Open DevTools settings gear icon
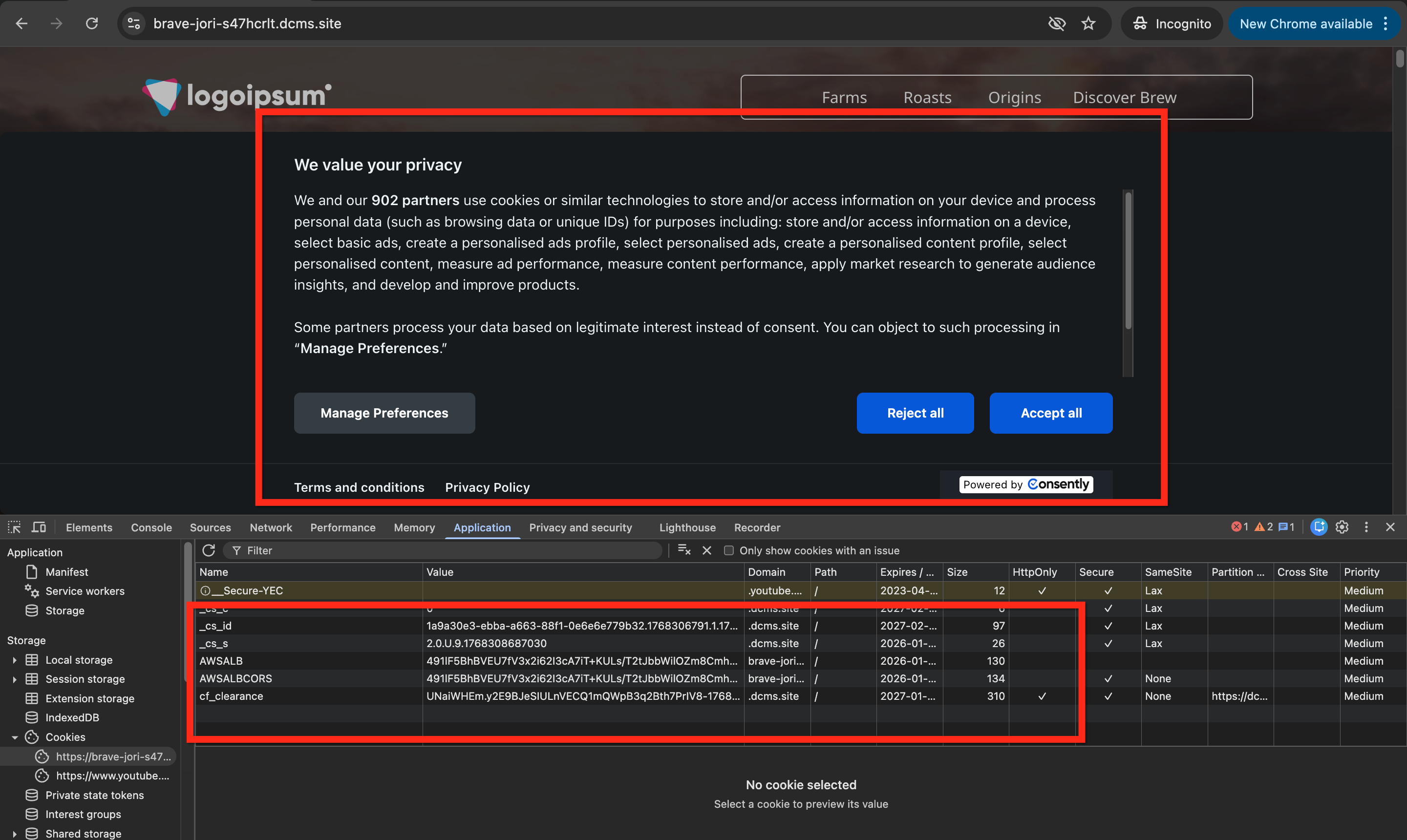The width and height of the screenshot is (1407, 840). point(1342,527)
